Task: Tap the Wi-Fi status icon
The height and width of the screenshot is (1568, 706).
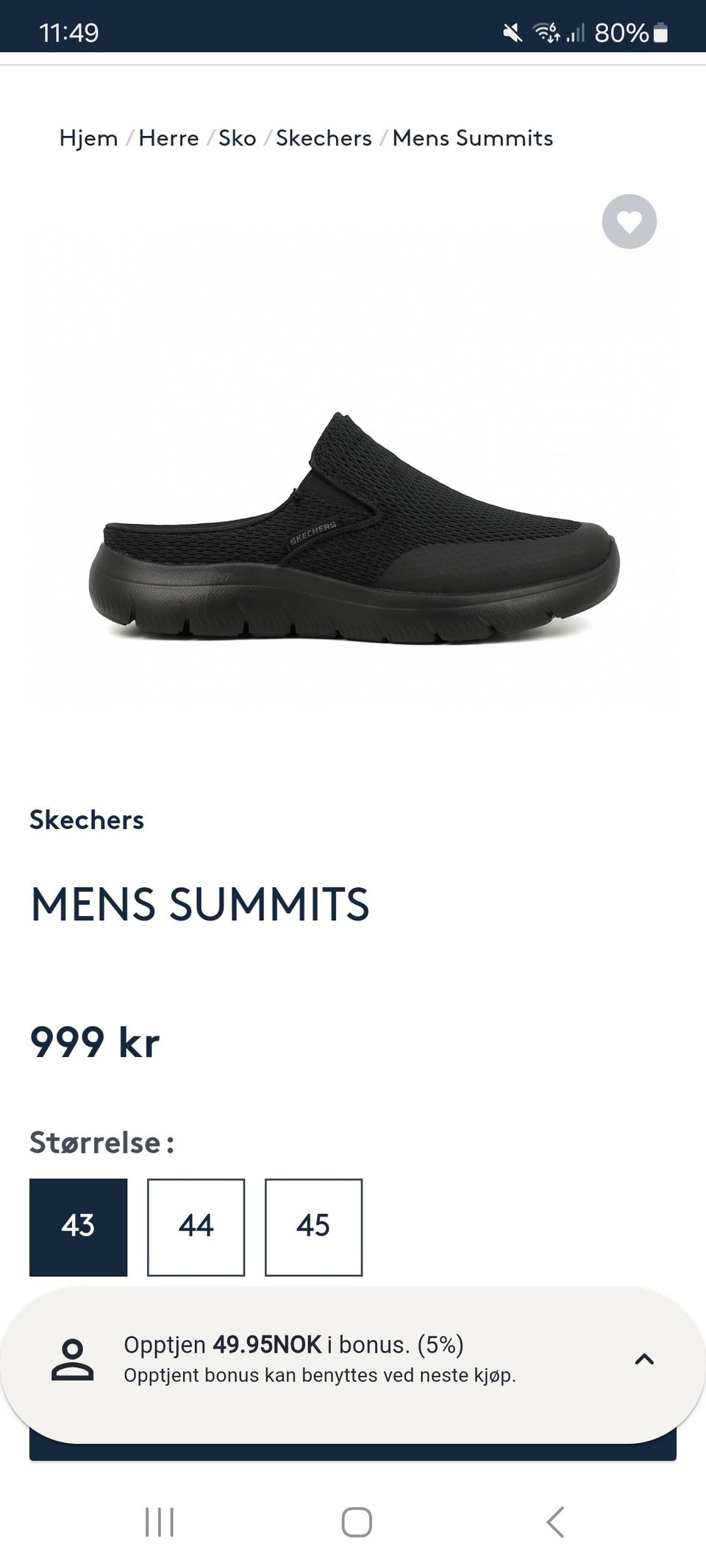Action: coord(546,32)
